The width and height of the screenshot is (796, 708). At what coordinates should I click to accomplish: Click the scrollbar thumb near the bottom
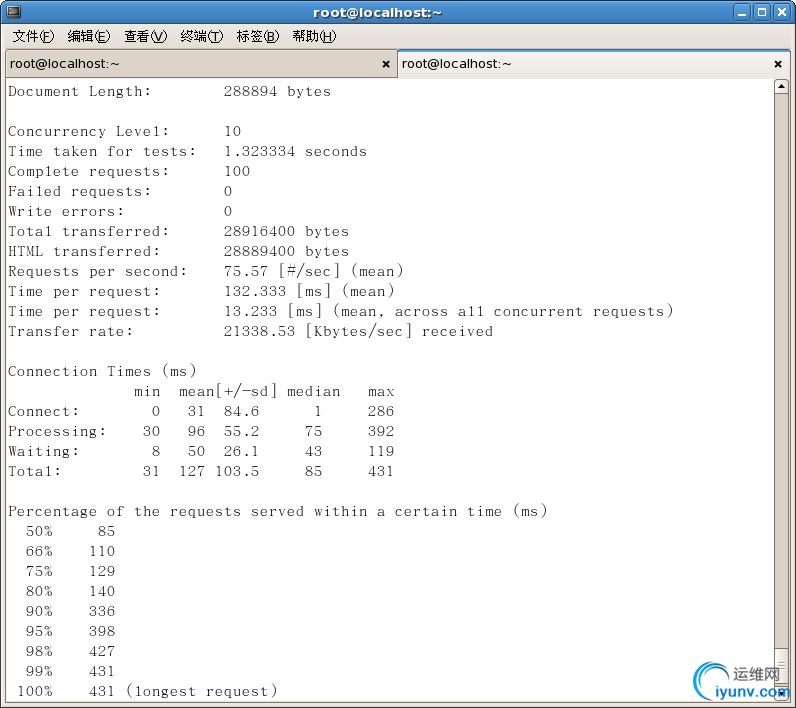tap(781, 667)
